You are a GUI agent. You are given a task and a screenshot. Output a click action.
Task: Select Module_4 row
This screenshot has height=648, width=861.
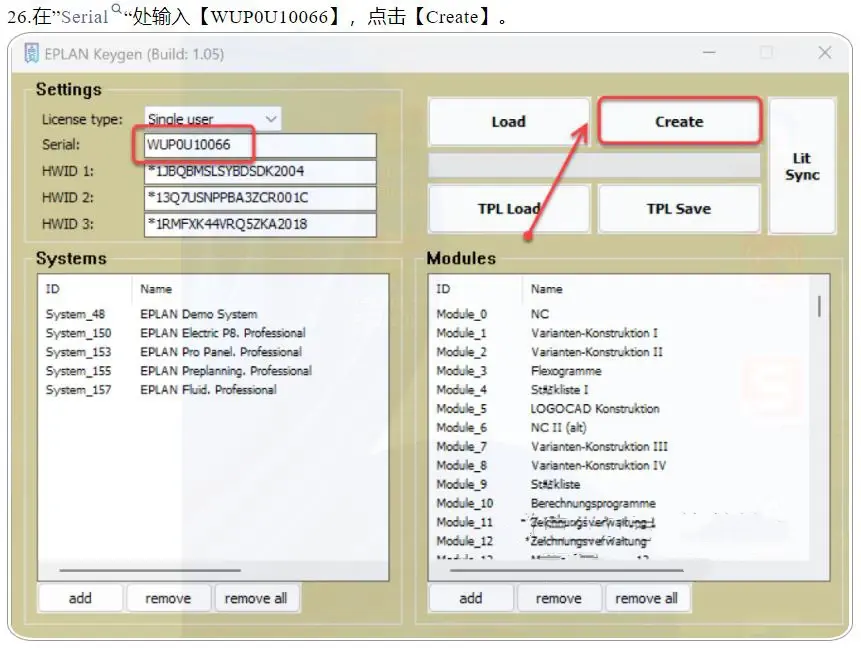620,390
